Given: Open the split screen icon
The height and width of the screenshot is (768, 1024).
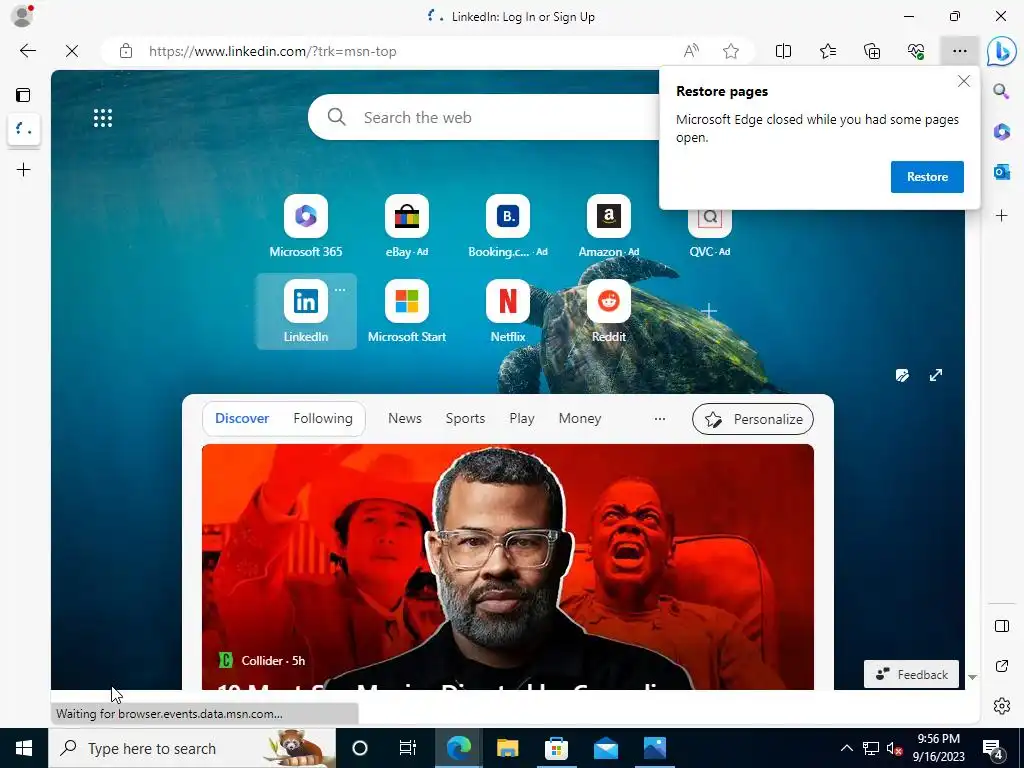Looking at the screenshot, I should [x=783, y=51].
